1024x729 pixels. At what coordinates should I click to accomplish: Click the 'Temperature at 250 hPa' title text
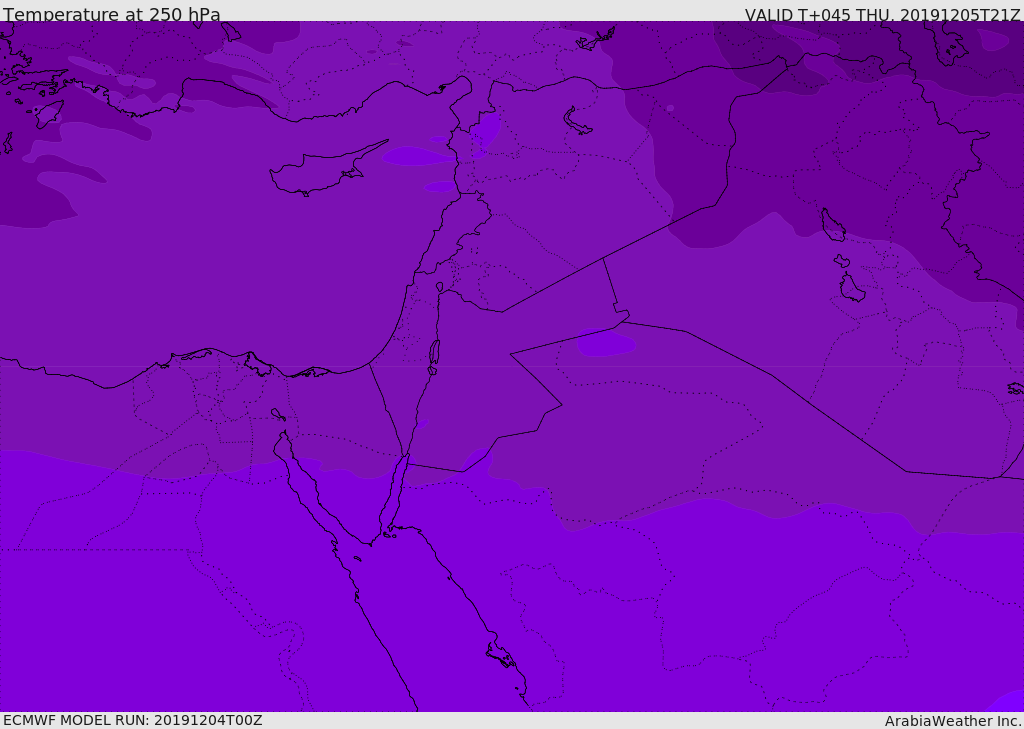[x=112, y=14]
